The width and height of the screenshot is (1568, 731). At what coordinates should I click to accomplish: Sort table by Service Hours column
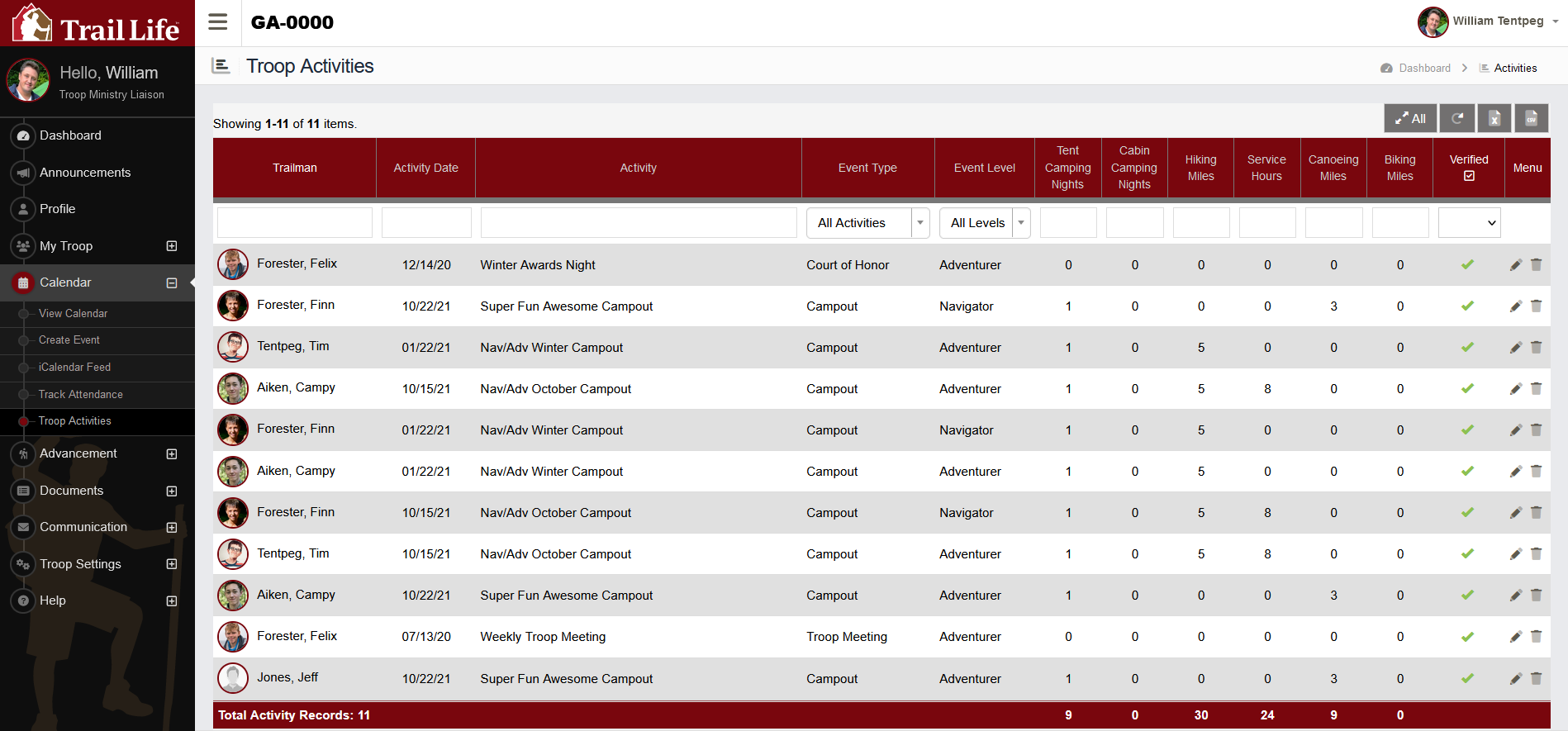[x=1266, y=168]
